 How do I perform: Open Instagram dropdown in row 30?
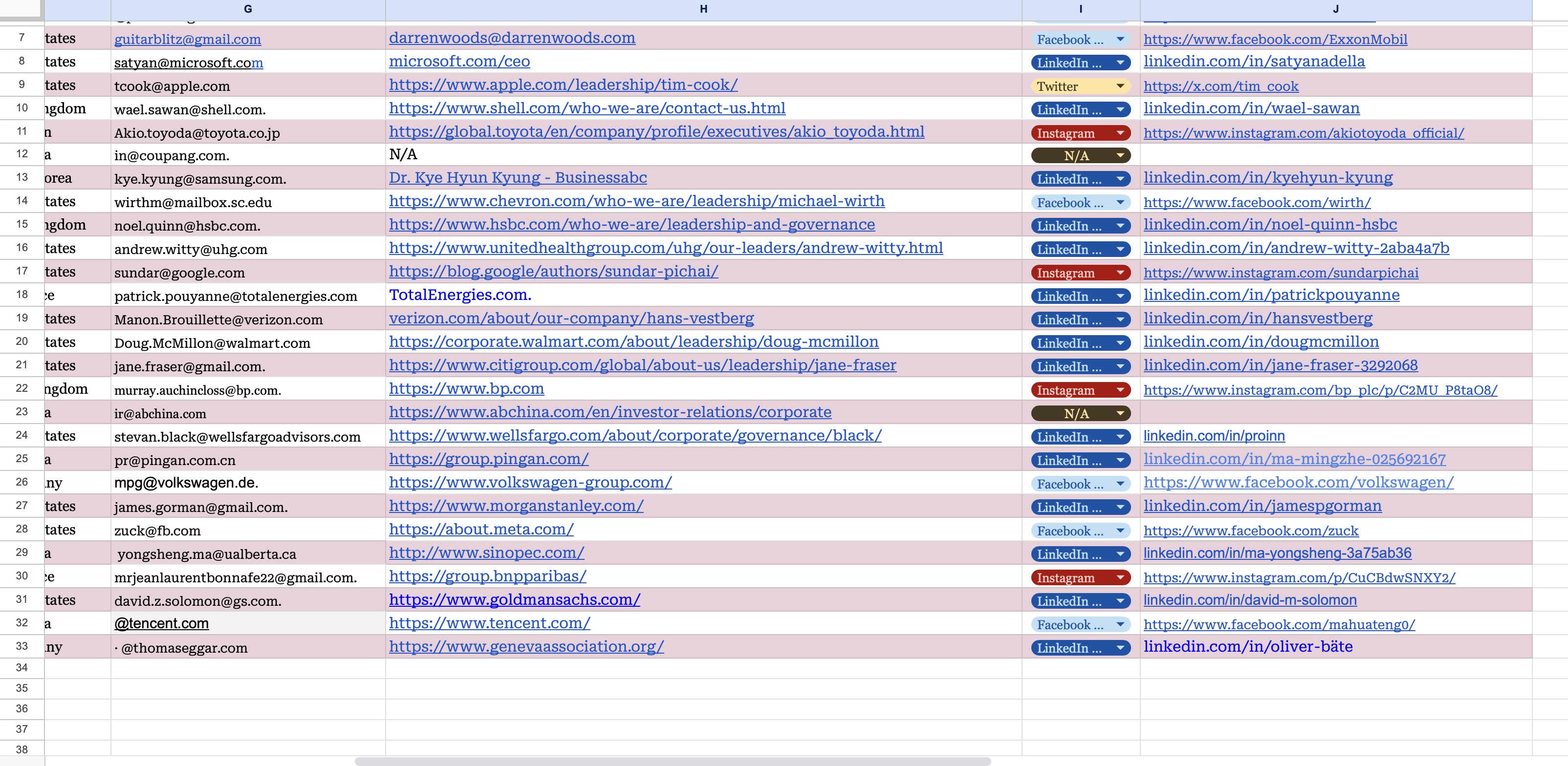pyautogui.click(x=1119, y=578)
